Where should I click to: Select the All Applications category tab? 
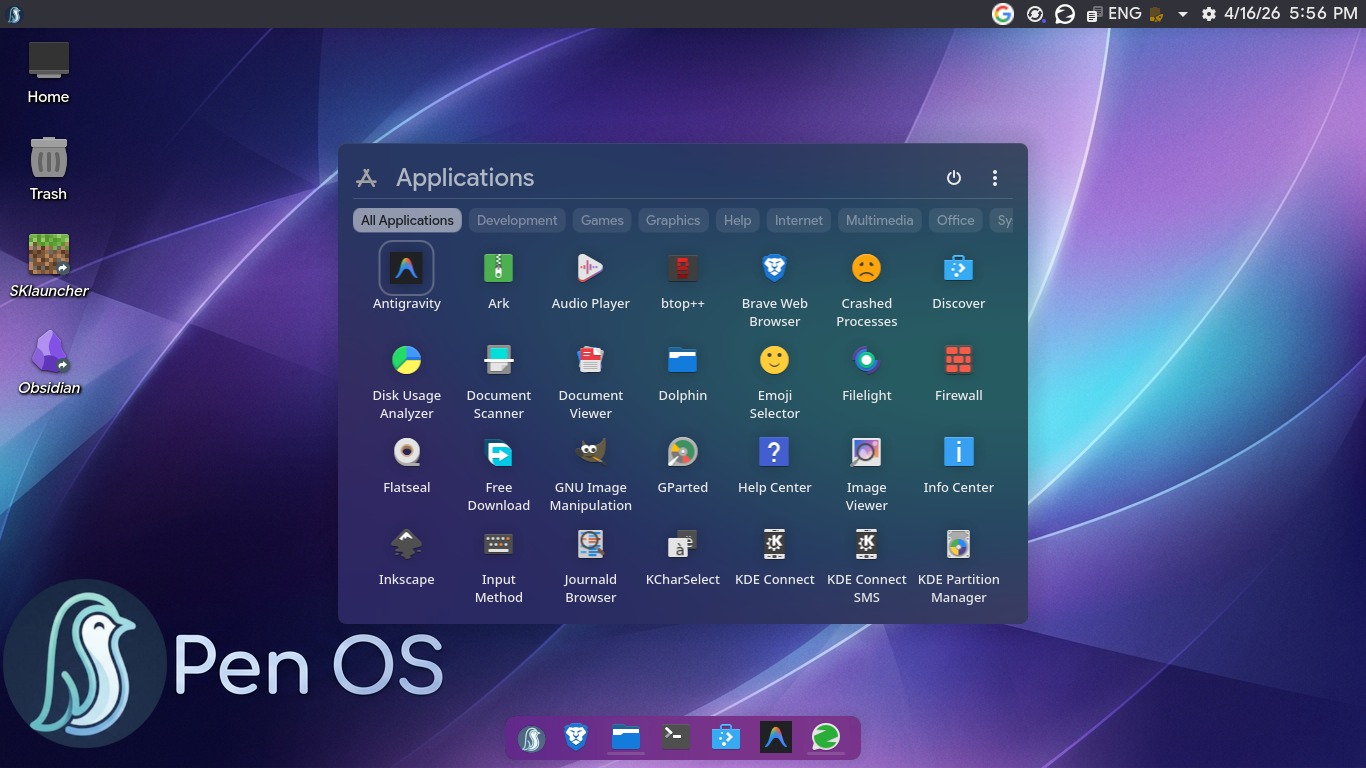pyautogui.click(x=407, y=220)
